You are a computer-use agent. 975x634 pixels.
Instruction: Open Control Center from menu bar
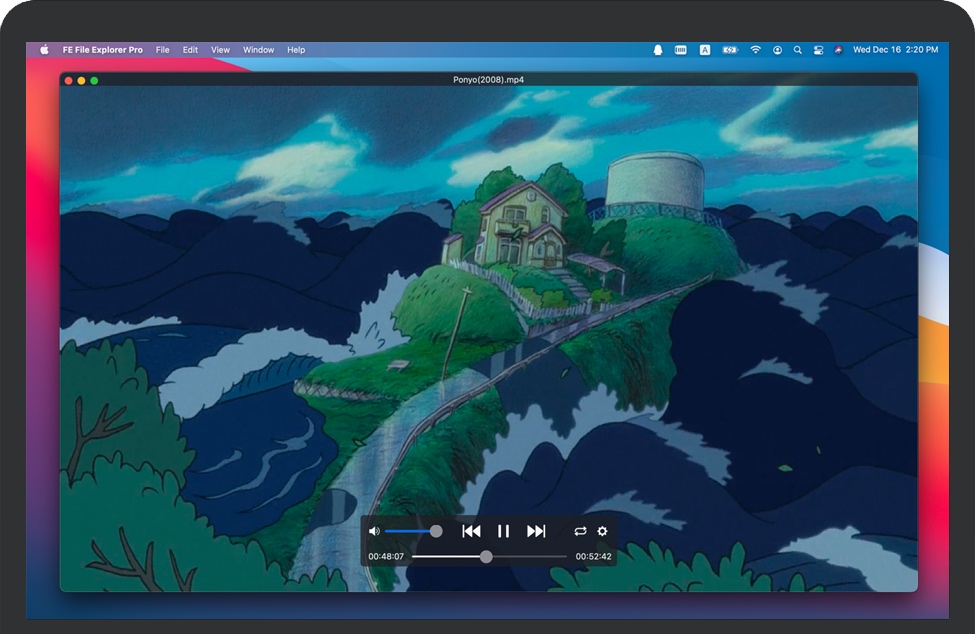click(817, 50)
